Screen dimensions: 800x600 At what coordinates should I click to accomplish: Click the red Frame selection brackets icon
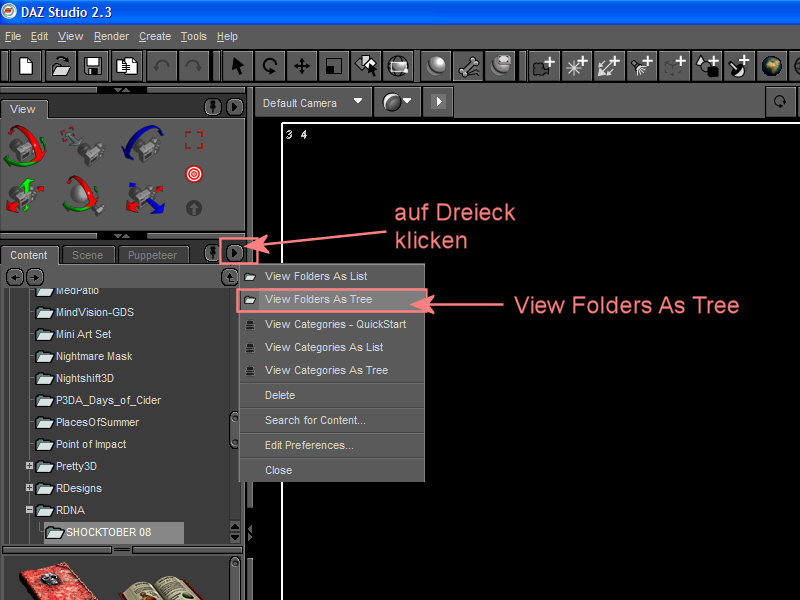tap(194, 140)
